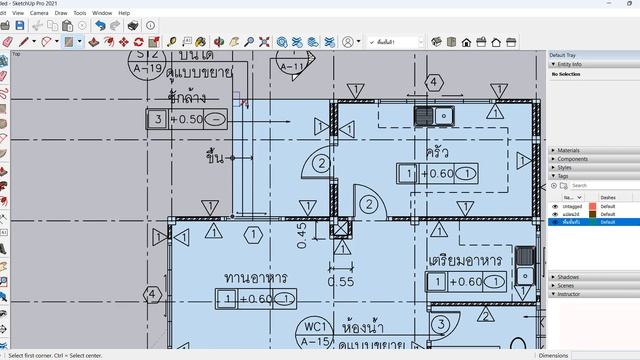Screen dimensions: 640x360
Task: Select the Rotate tool
Action: tap(139, 42)
